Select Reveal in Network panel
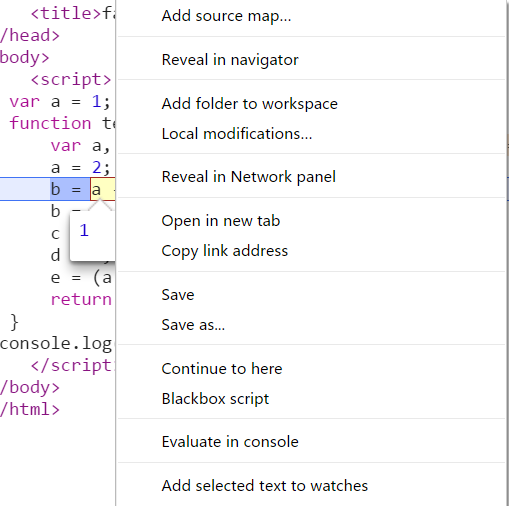Screen dimensions: 509x506 pyautogui.click(x=249, y=177)
